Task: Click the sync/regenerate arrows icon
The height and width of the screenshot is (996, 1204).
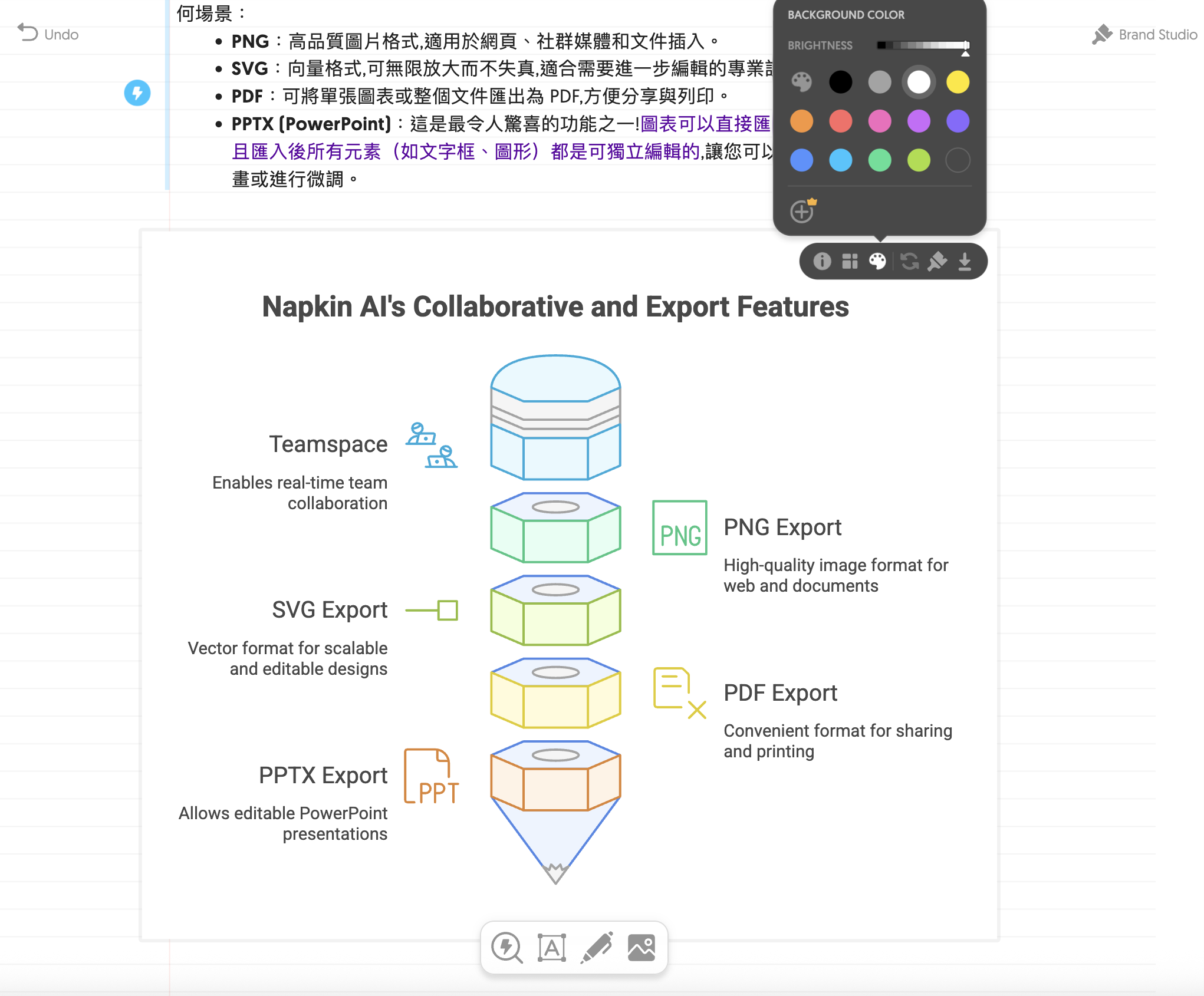Action: click(910, 261)
